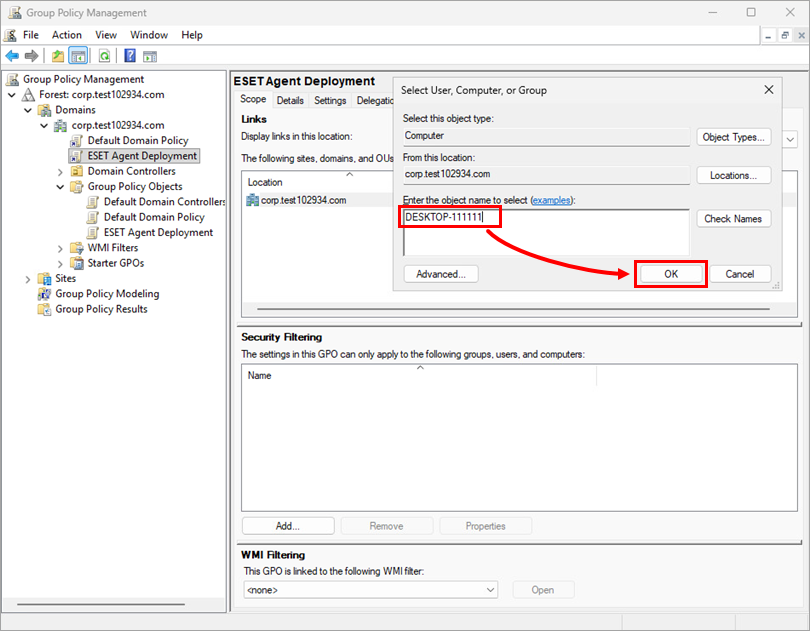810x631 pixels.
Task: Click the Back navigation arrow in the toolbar
Action: click(x=12, y=55)
